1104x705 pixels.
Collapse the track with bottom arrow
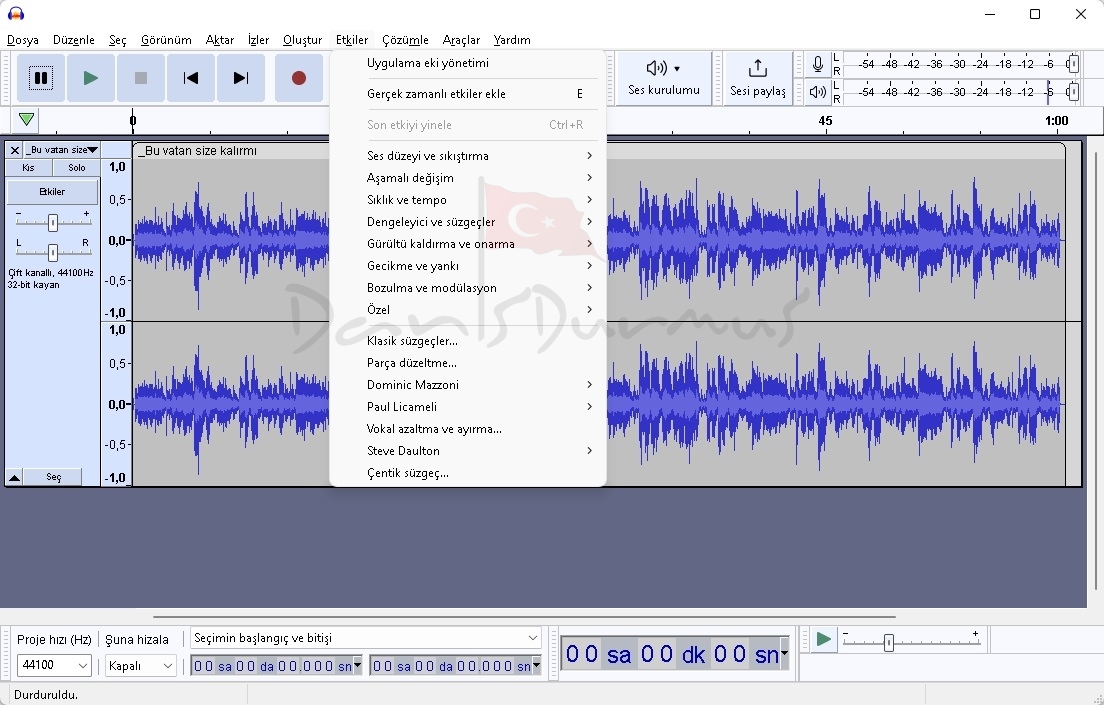[x=14, y=478]
